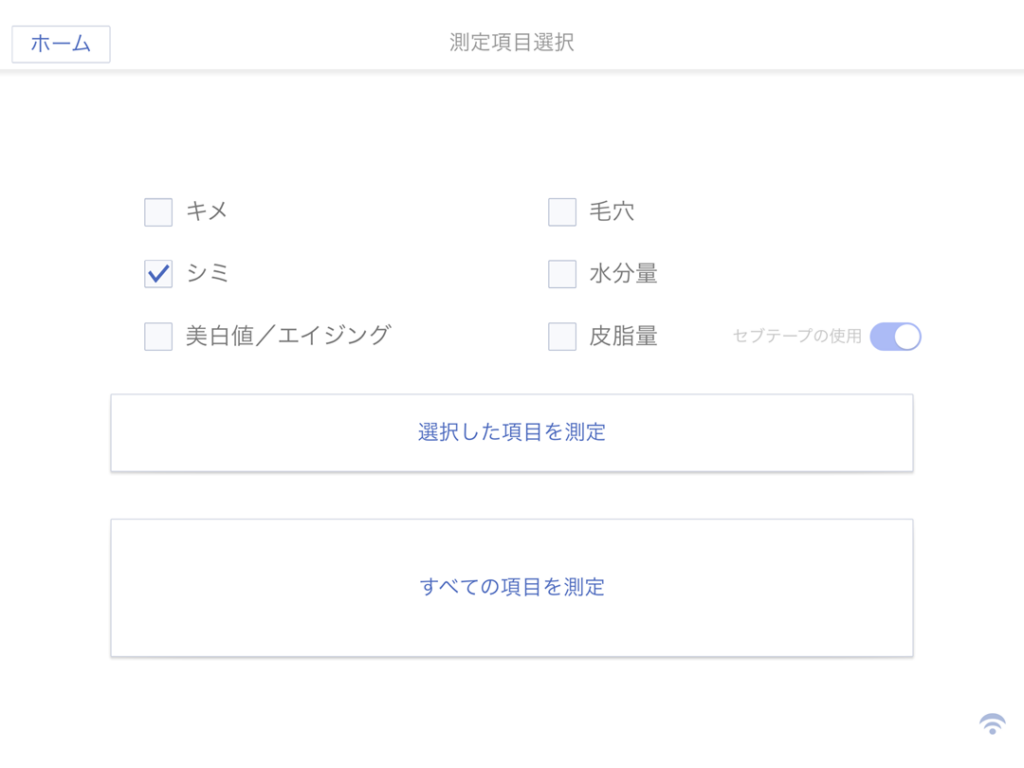
Task: Tap the Wi-Fi status icon
Action: (x=992, y=724)
